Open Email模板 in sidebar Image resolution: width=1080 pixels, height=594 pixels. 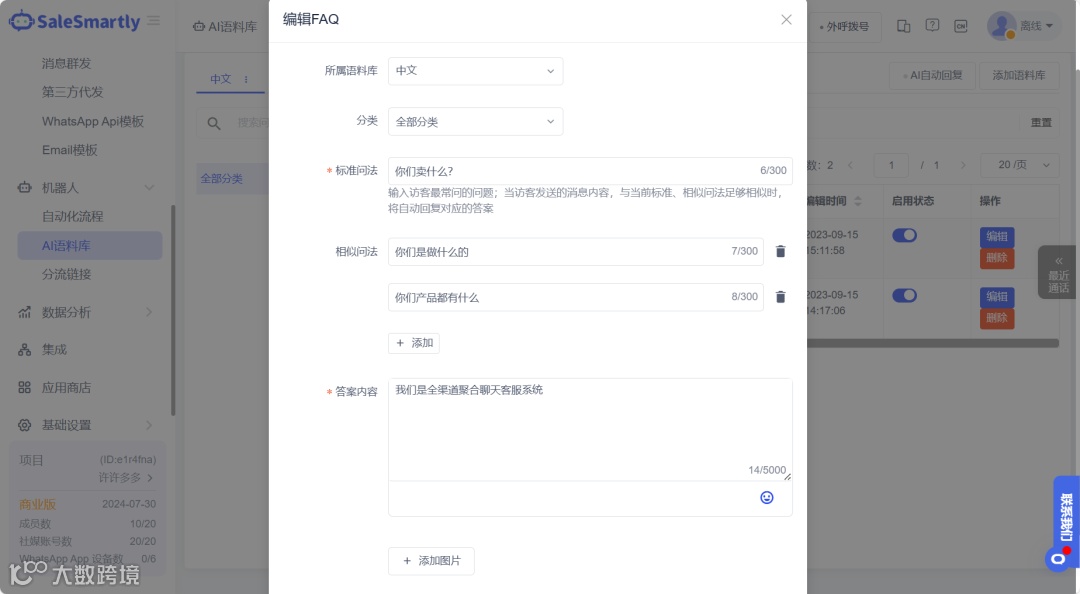tap(70, 150)
